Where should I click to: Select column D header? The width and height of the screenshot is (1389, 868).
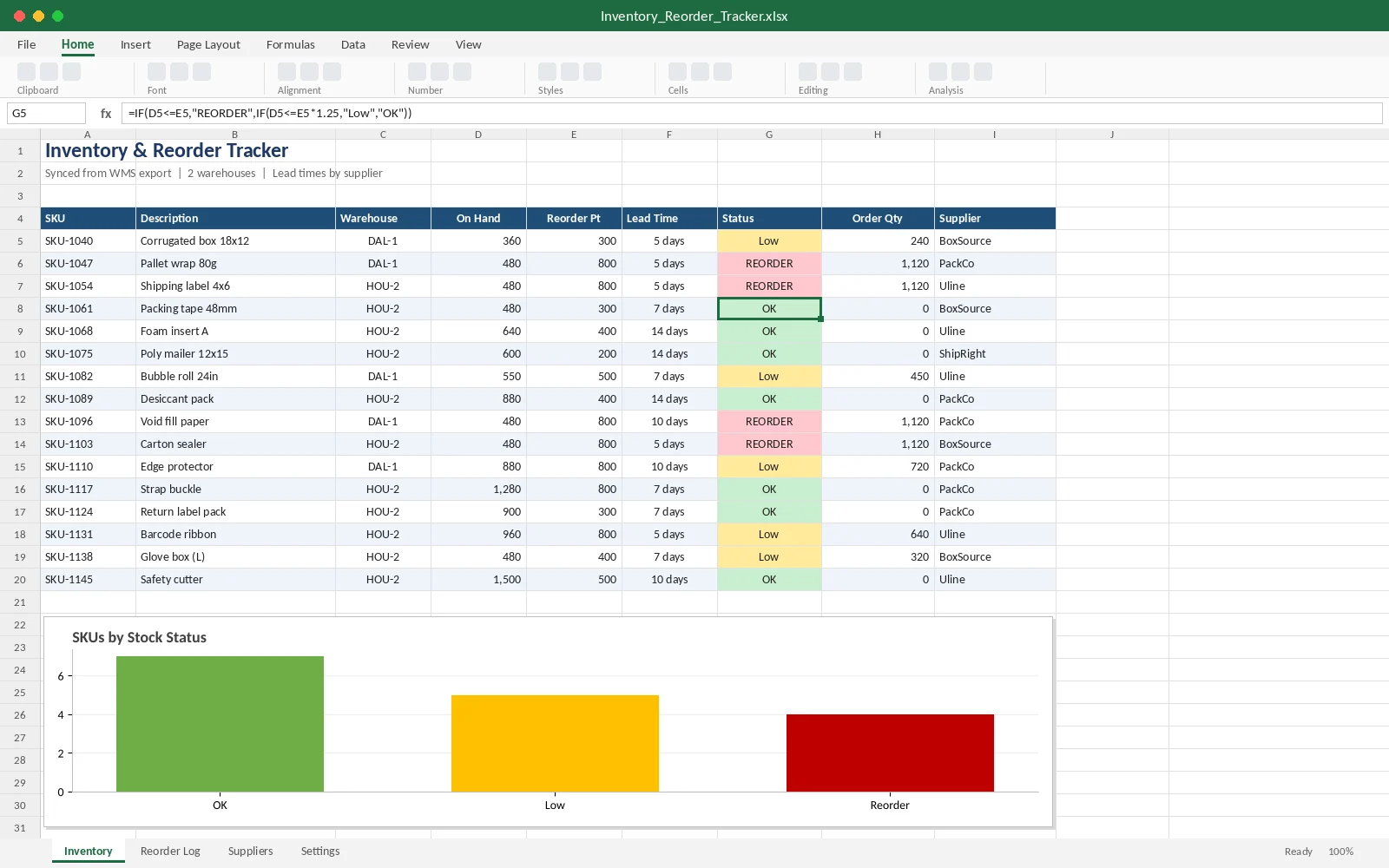tap(478, 135)
